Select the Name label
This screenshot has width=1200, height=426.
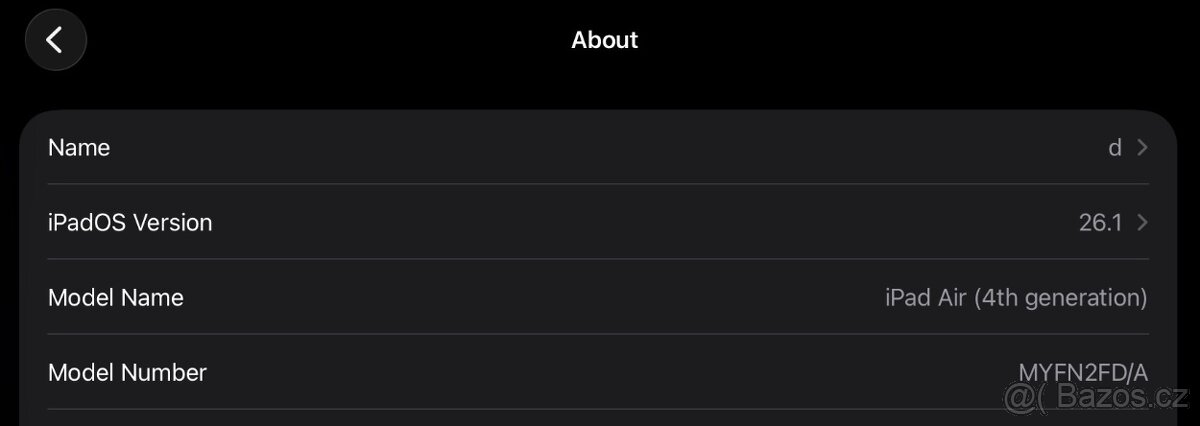click(79, 148)
